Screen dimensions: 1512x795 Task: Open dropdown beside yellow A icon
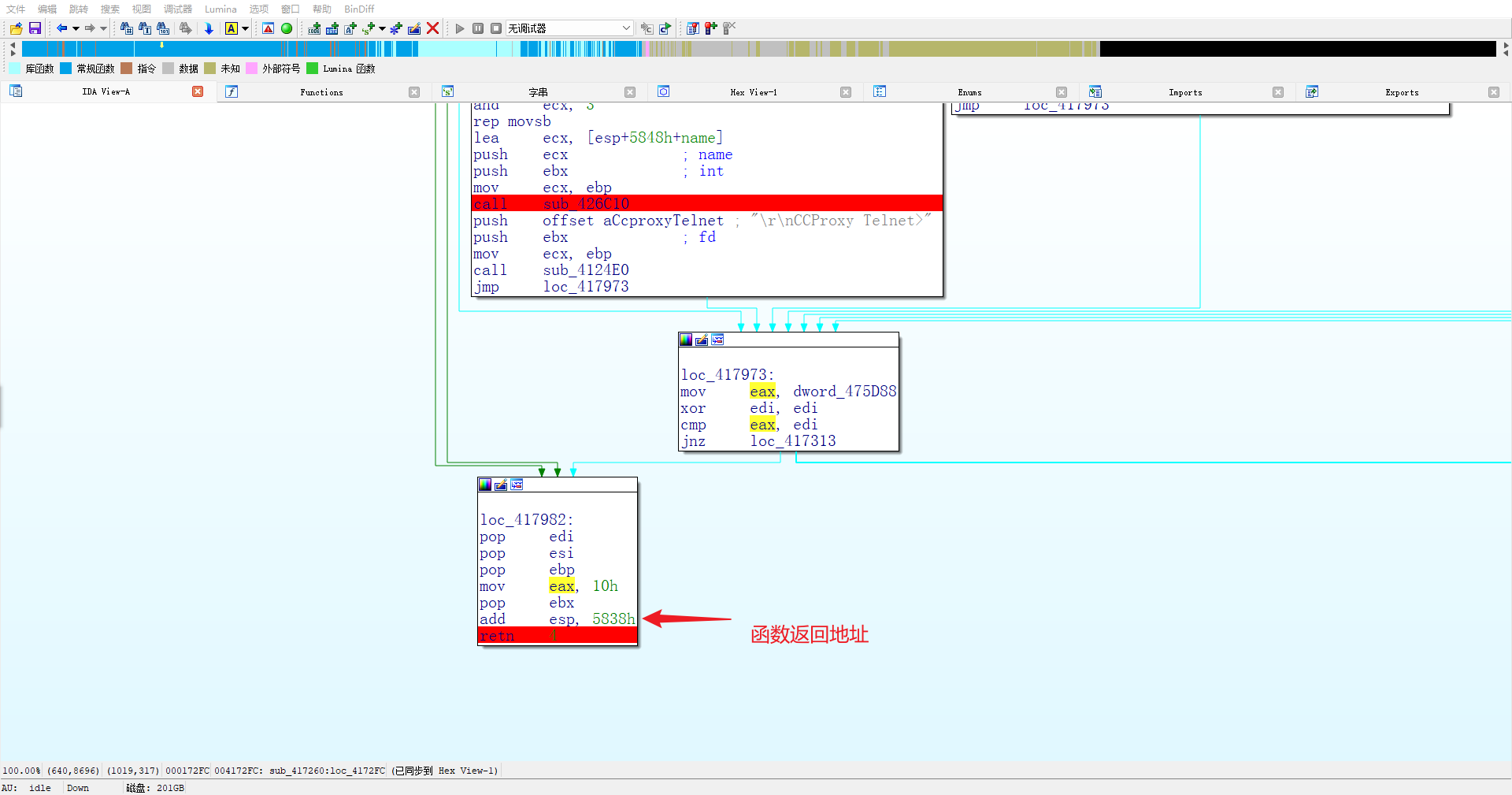click(x=245, y=28)
